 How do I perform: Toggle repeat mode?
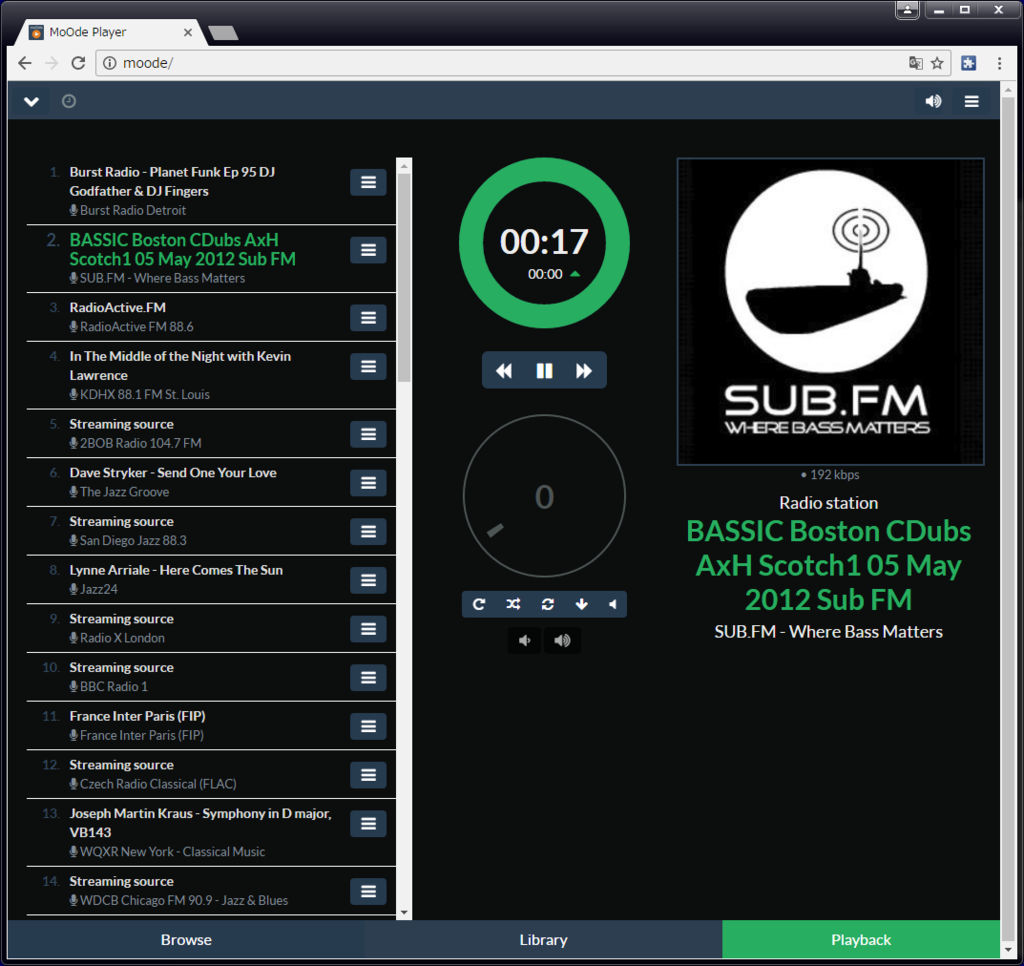tap(479, 604)
